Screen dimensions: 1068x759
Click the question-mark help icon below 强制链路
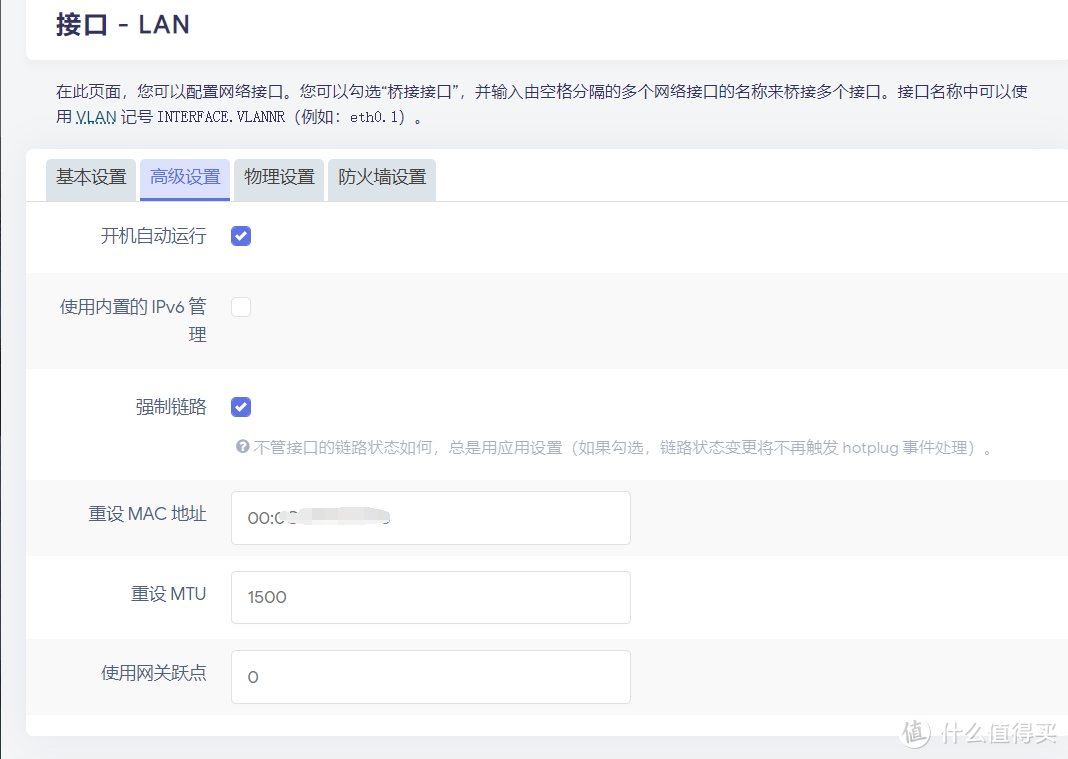(x=240, y=447)
